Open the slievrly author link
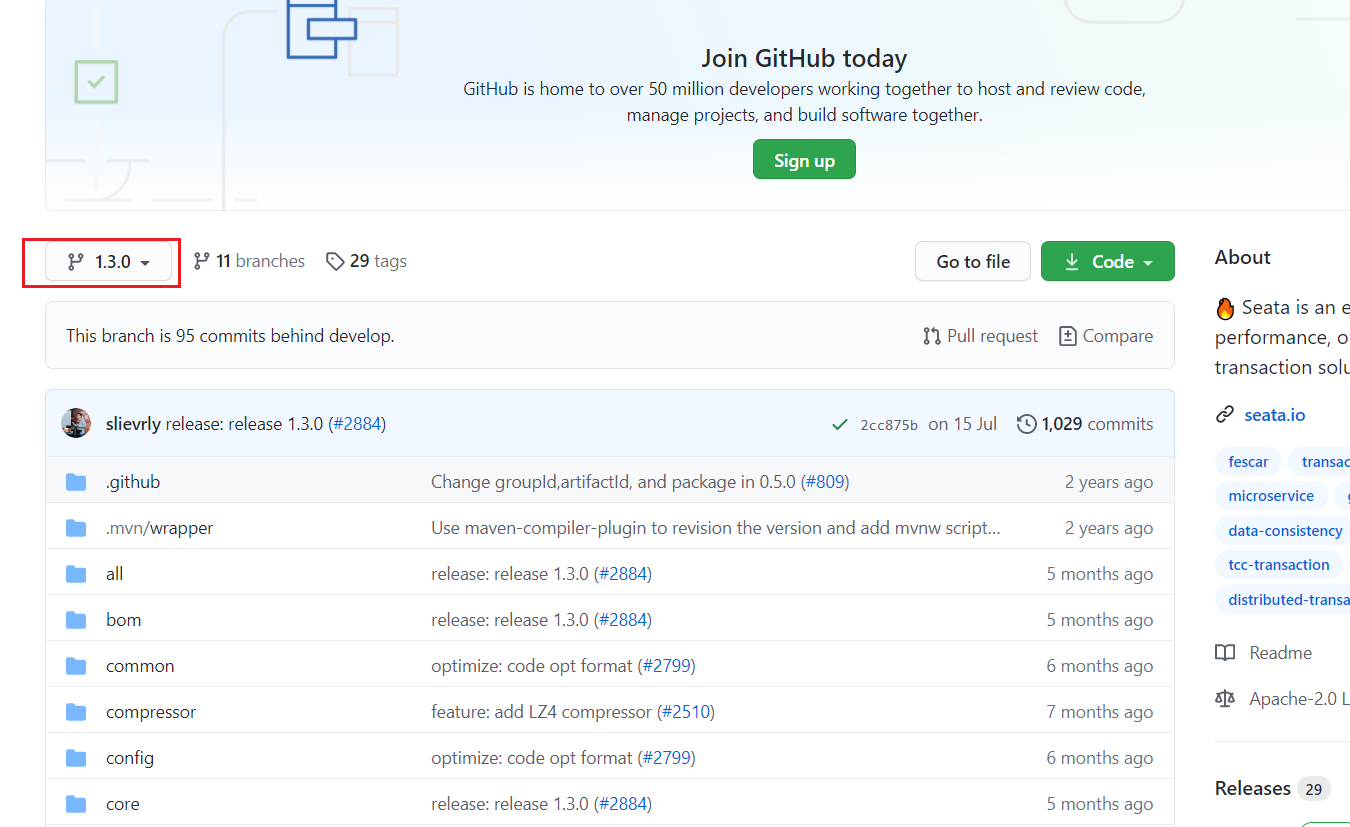This screenshot has height=827, width=1350. [133, 424]
